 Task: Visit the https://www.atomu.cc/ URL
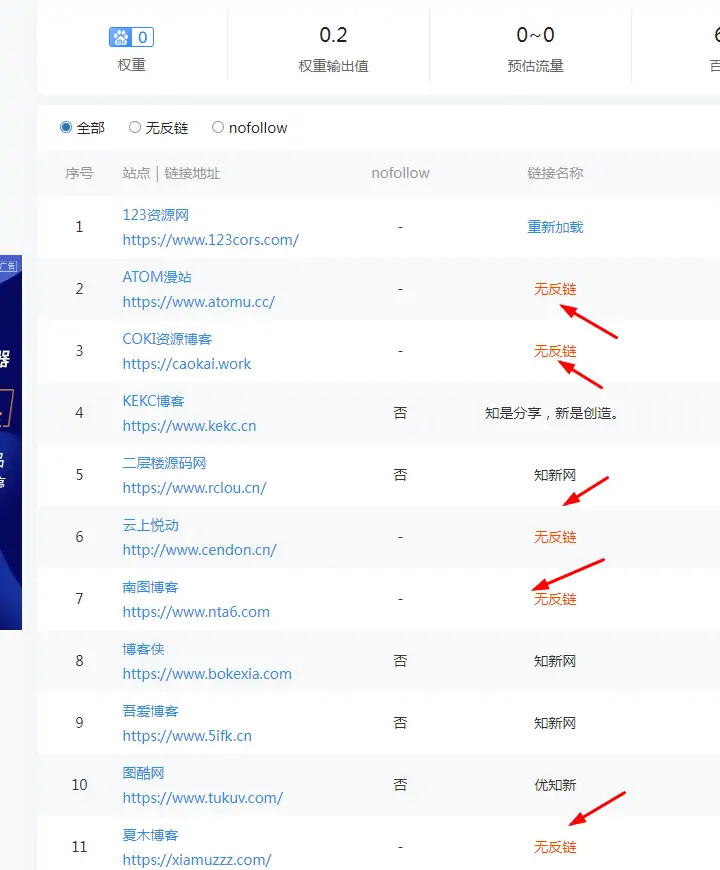[198, 301]
